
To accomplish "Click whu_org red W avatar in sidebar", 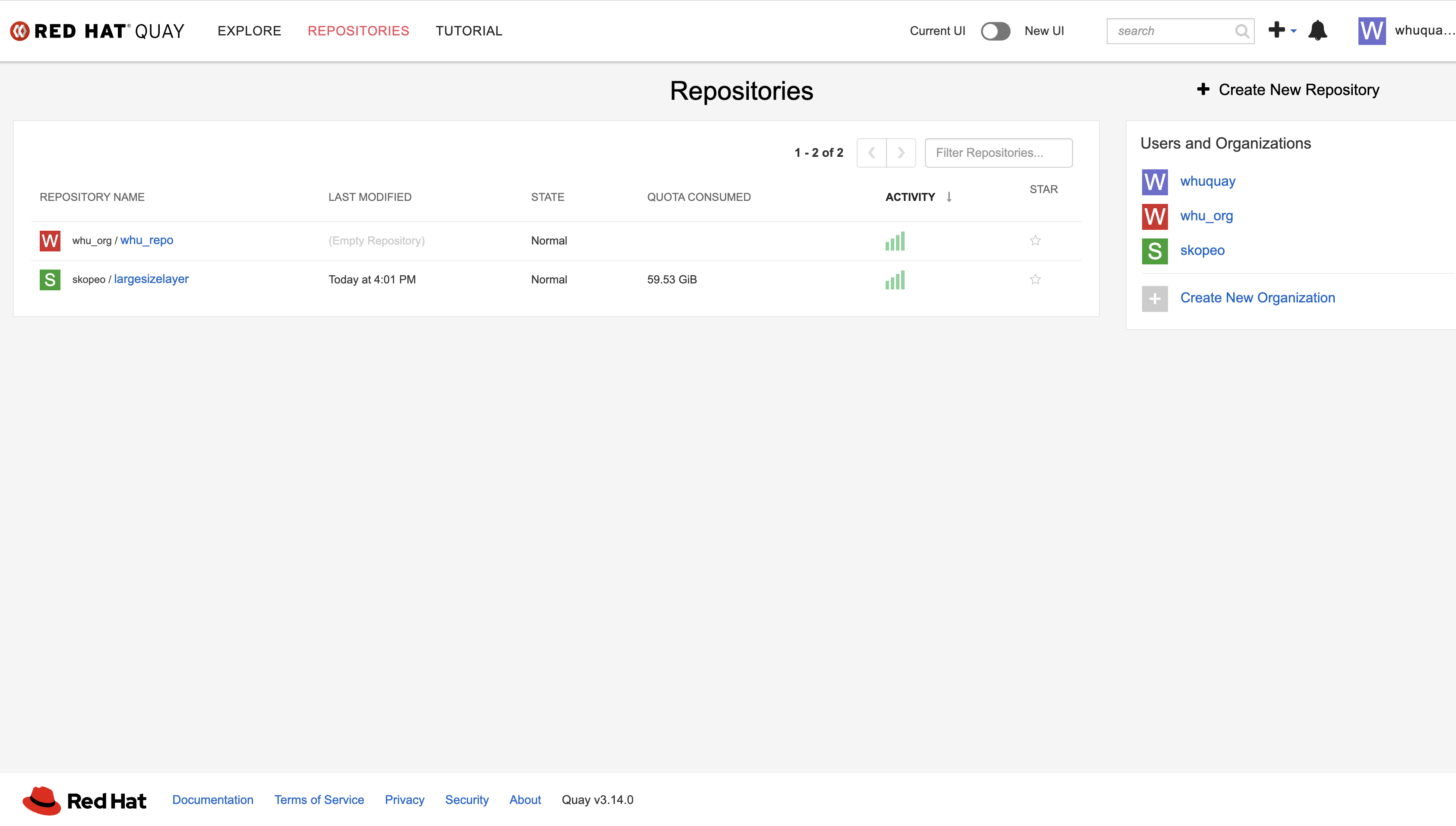I will [x=1154, y=216].
